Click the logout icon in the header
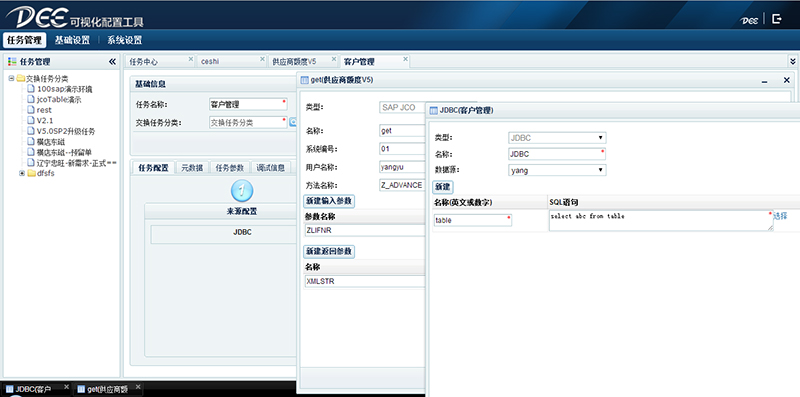The height and width of the screenshot is (397, 800). point(777,19)
